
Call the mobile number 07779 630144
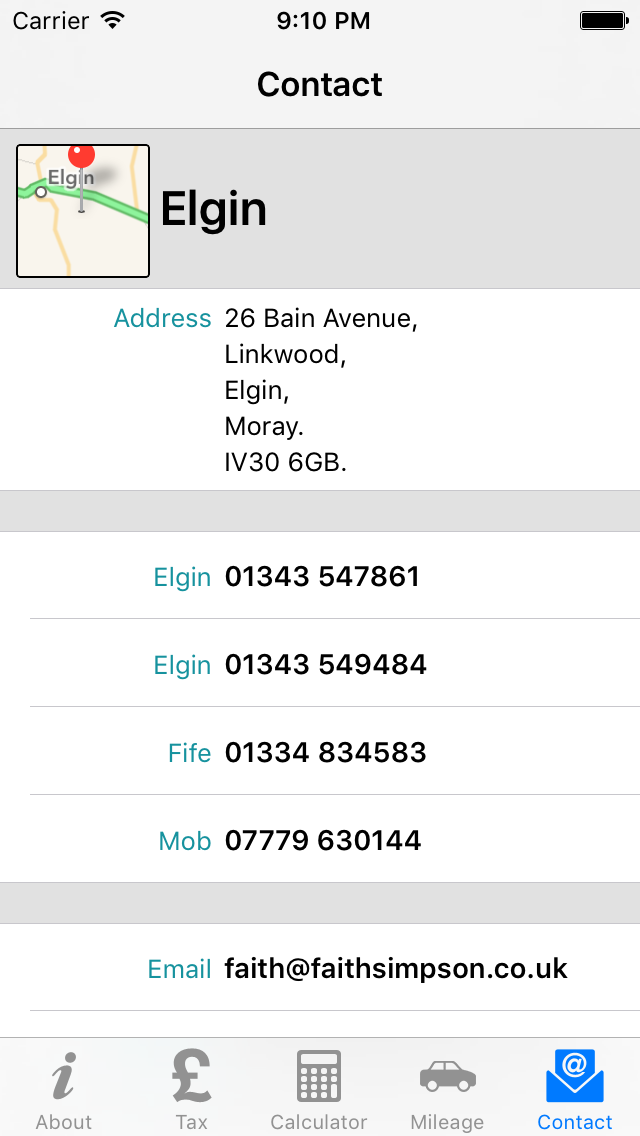click(323, 840)
